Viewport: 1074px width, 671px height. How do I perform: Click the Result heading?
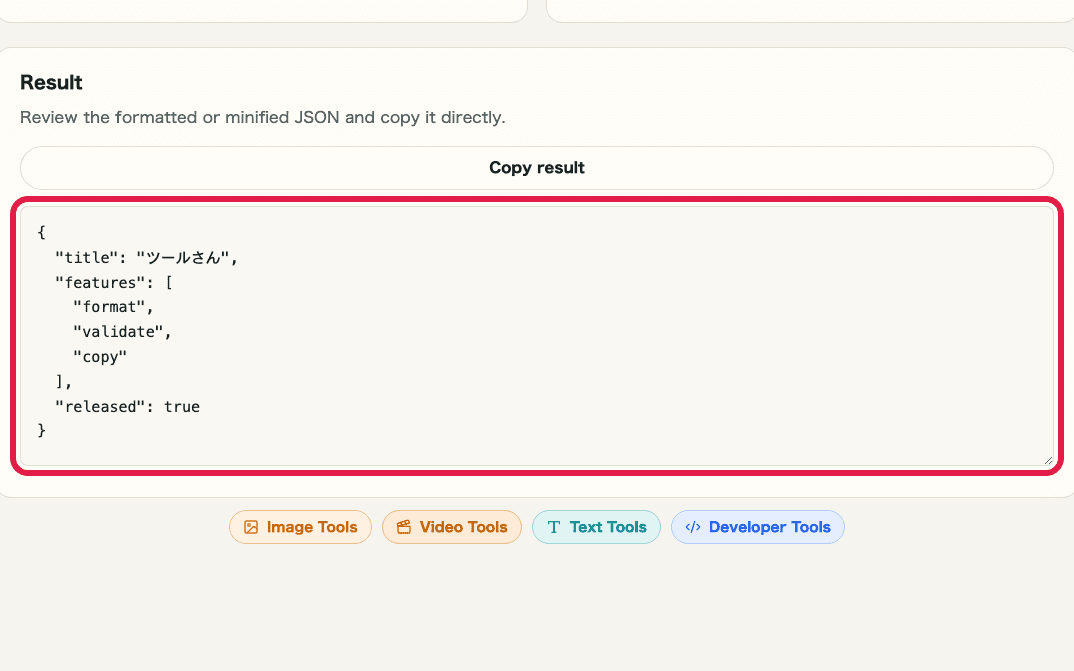pyautogui.click(x=51, y=83)
